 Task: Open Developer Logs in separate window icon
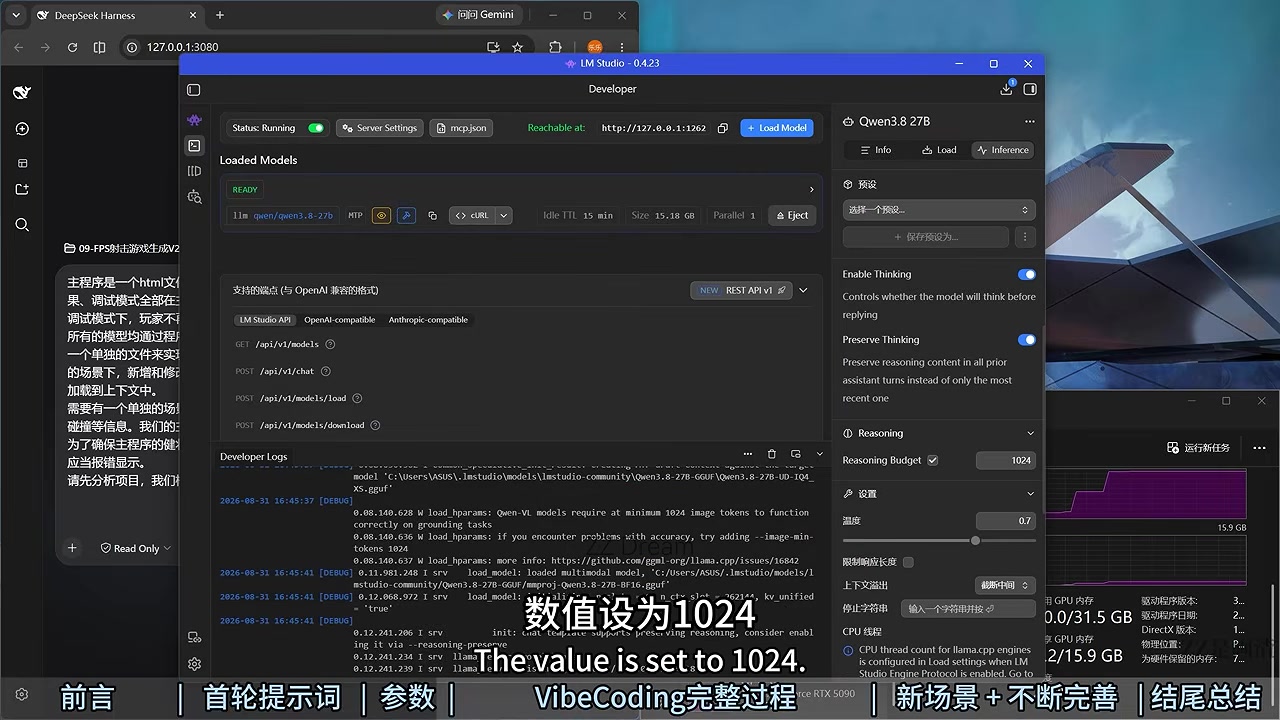[x=796, y=454]
